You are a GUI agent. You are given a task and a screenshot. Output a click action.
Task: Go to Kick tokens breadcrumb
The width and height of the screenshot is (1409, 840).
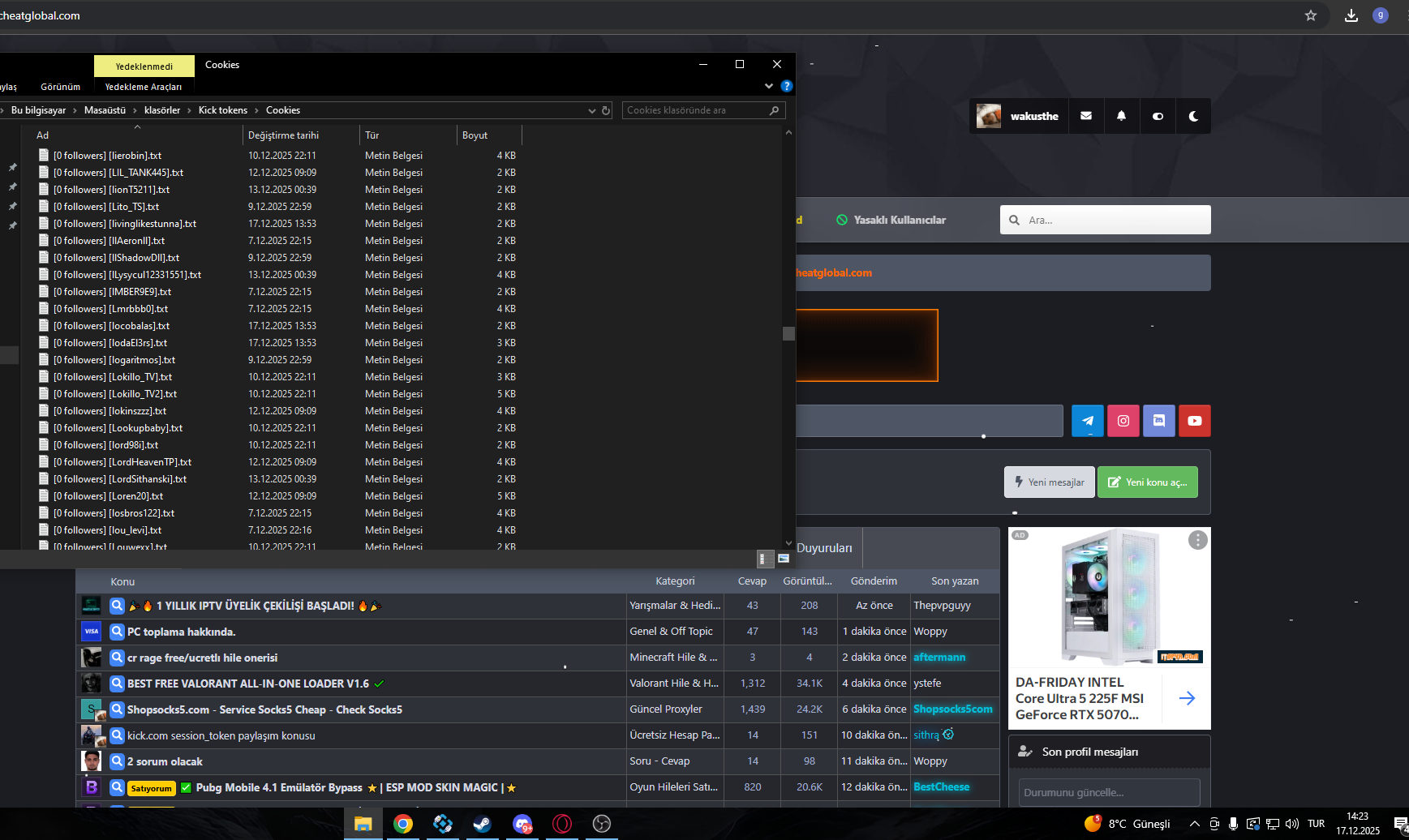coord(223,110)
